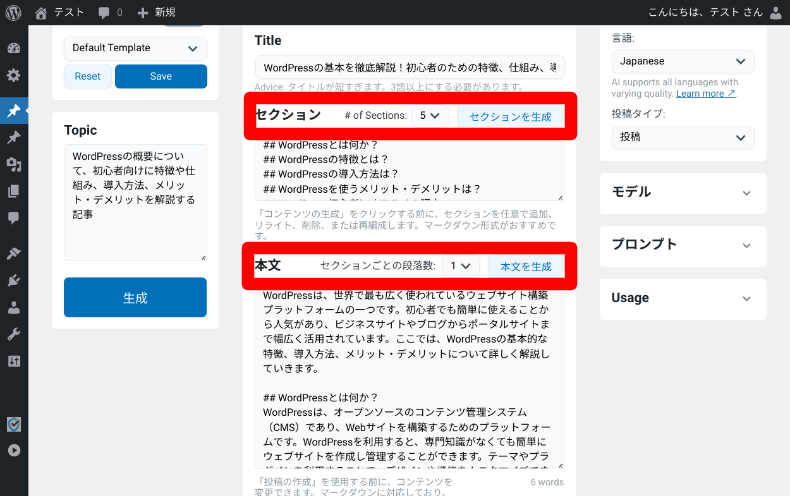
Task: Open the Media library sidebar icon
Action: tap(14, 164)
